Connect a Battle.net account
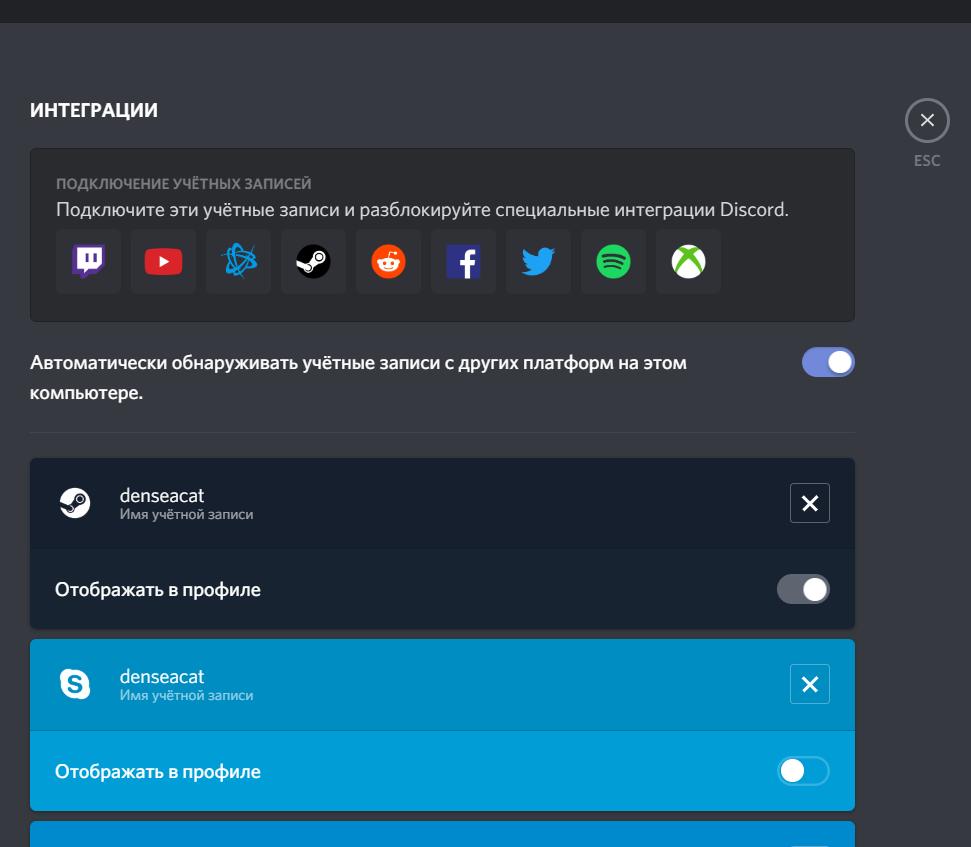The width and height of the screenshot is (971, 847). [238, 261]
